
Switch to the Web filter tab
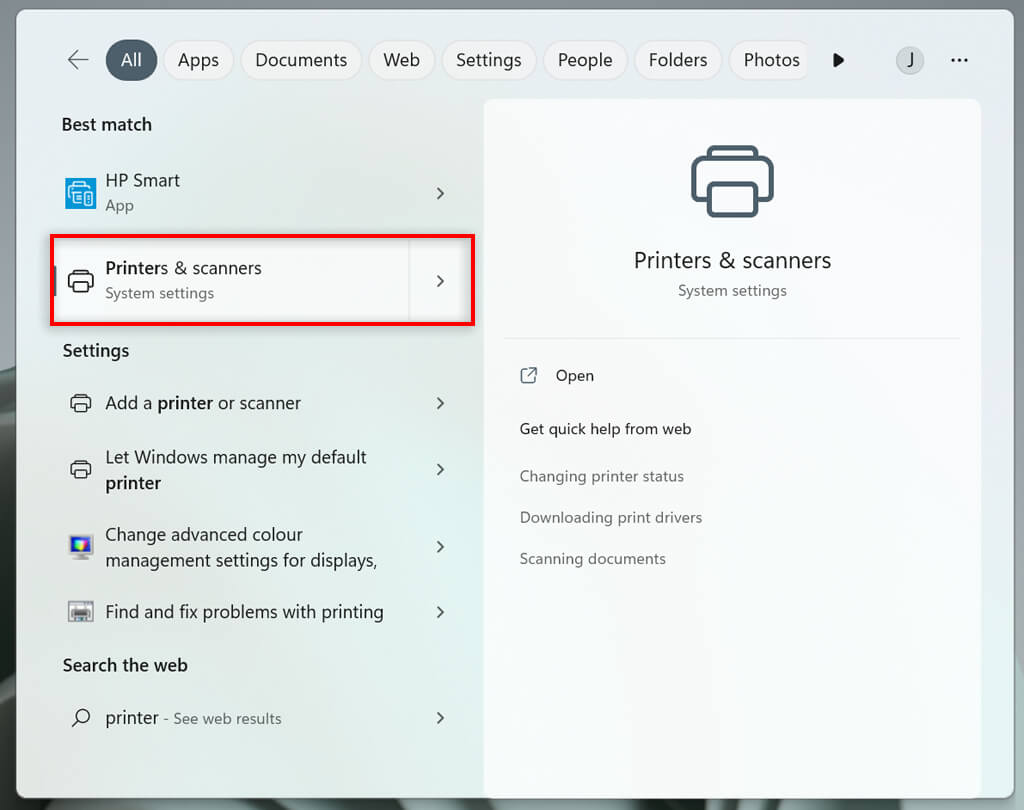pyautogui.click(x=402, y=60)
